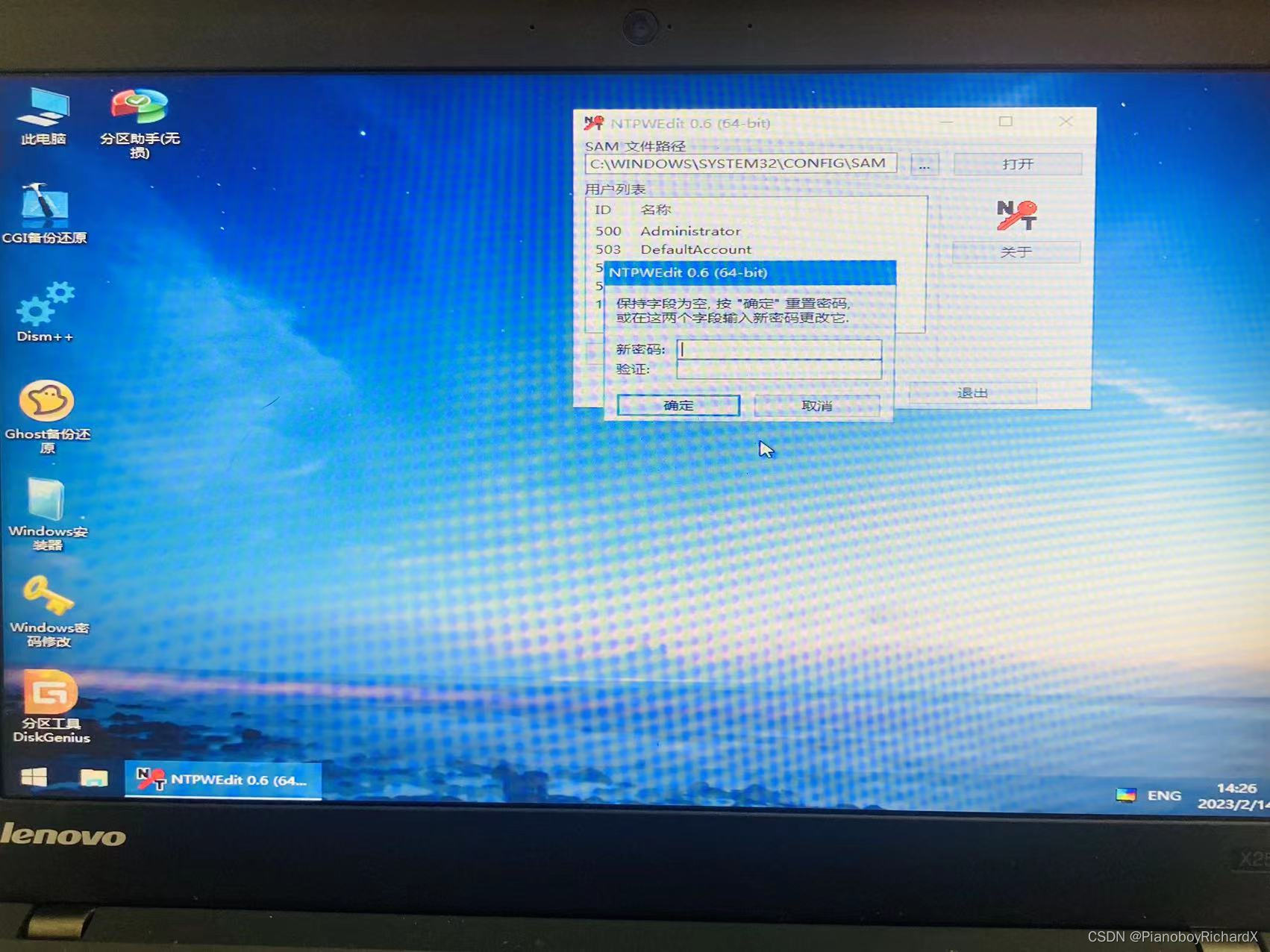Confirm with the 确定 button
This screenshot has width=1270, height=952.
tap(678, 405)
